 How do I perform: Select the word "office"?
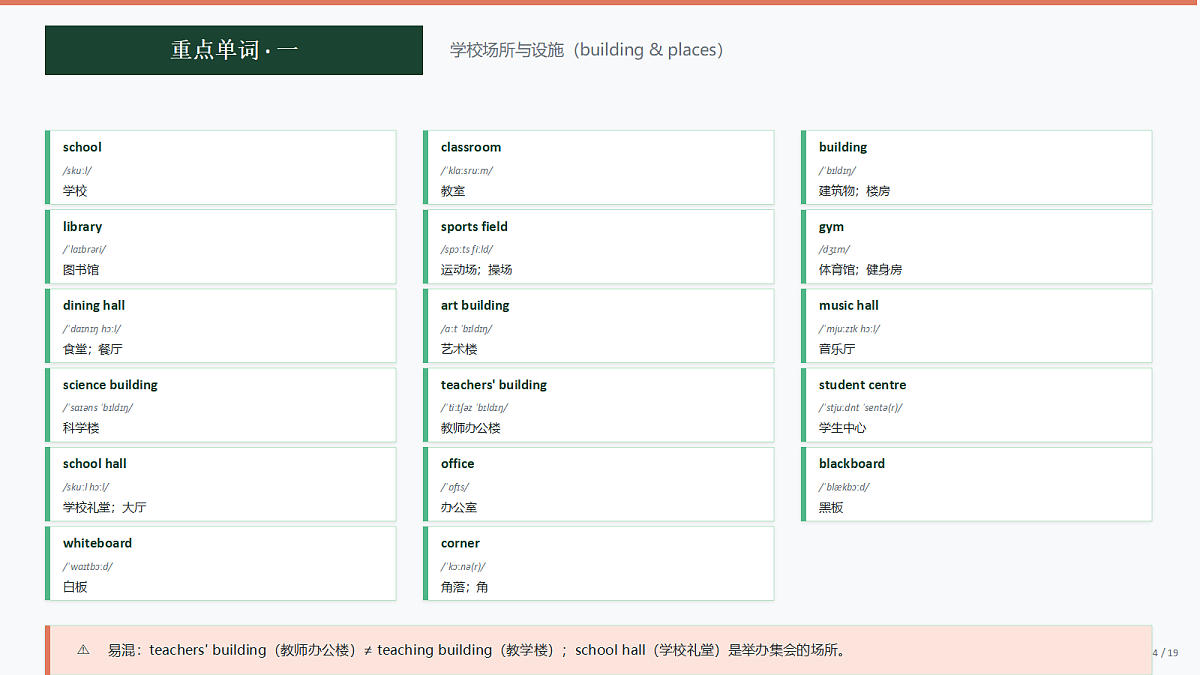[457, 464]
